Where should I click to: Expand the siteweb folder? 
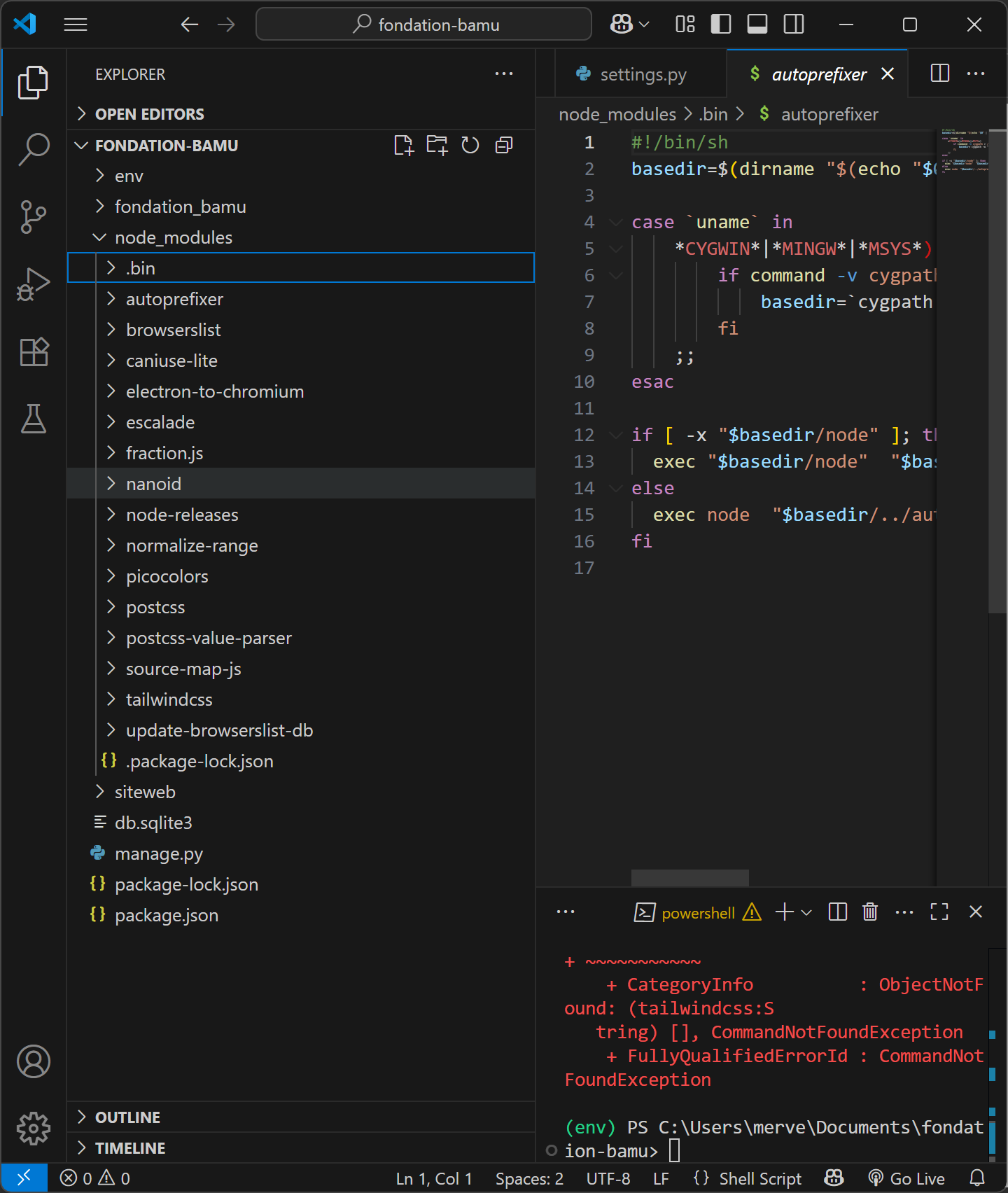(x=301, y=792)
